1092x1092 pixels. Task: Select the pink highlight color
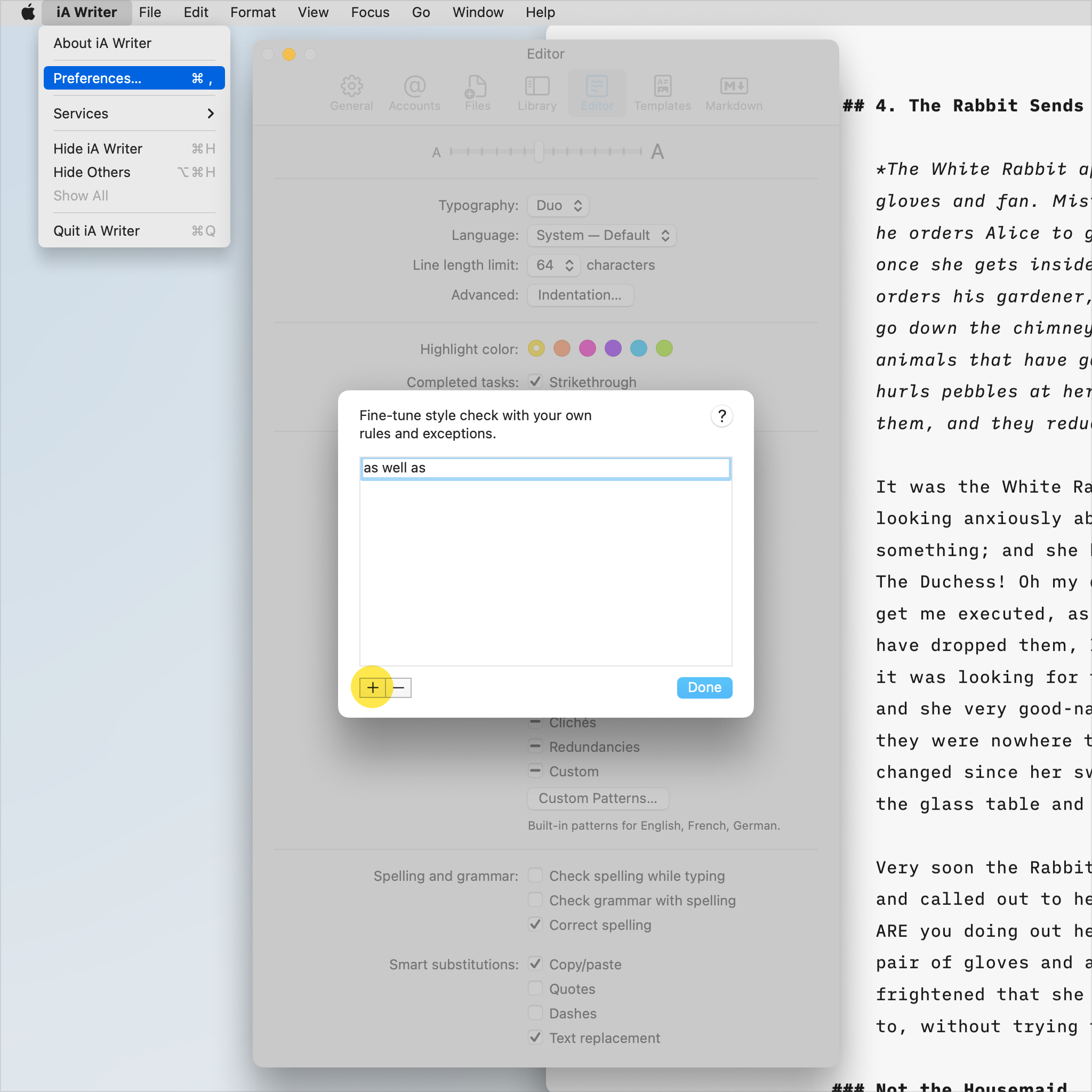click(x=587, y=348)
